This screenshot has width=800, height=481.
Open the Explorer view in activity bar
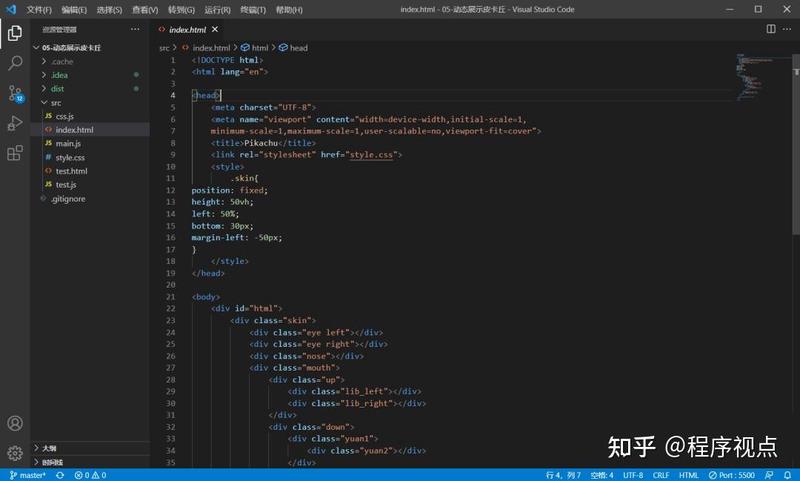15,33
